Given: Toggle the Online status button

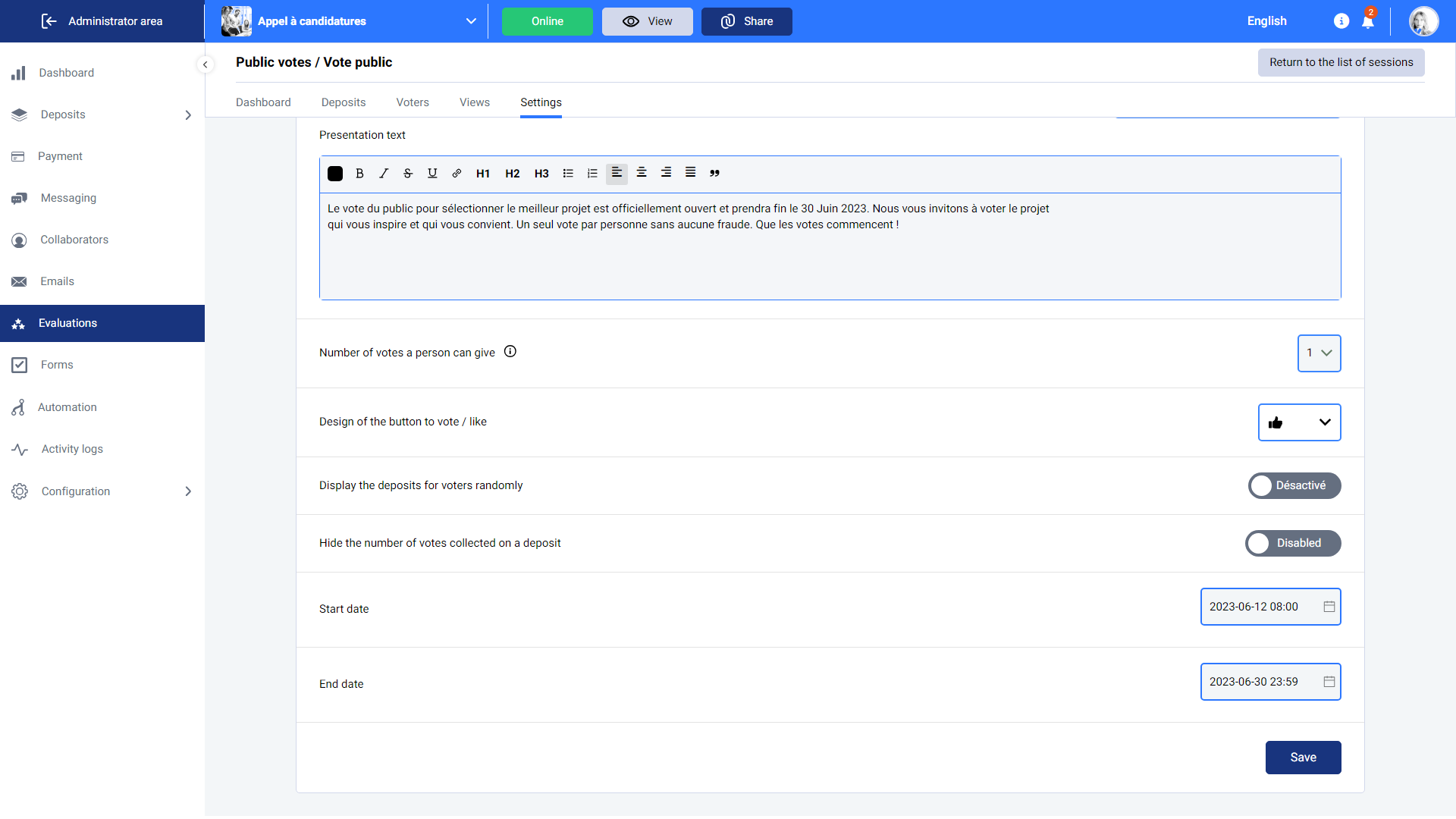Looking at the screenshot, I should tap(547, 21).
